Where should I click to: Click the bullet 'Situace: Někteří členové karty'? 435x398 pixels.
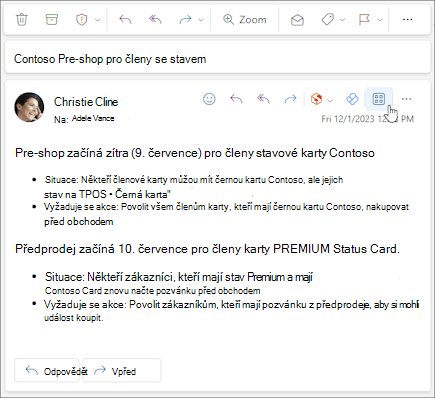coord(194,180)
